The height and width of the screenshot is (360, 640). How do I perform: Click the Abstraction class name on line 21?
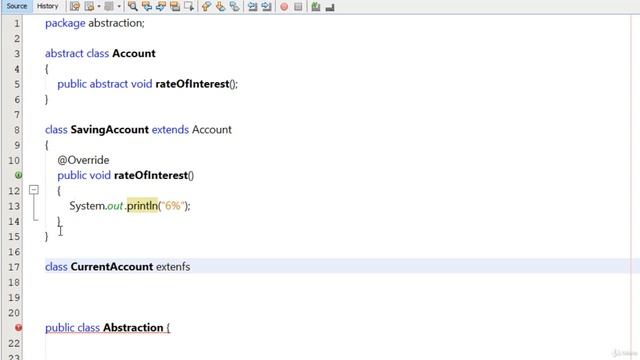coord(133,328)
